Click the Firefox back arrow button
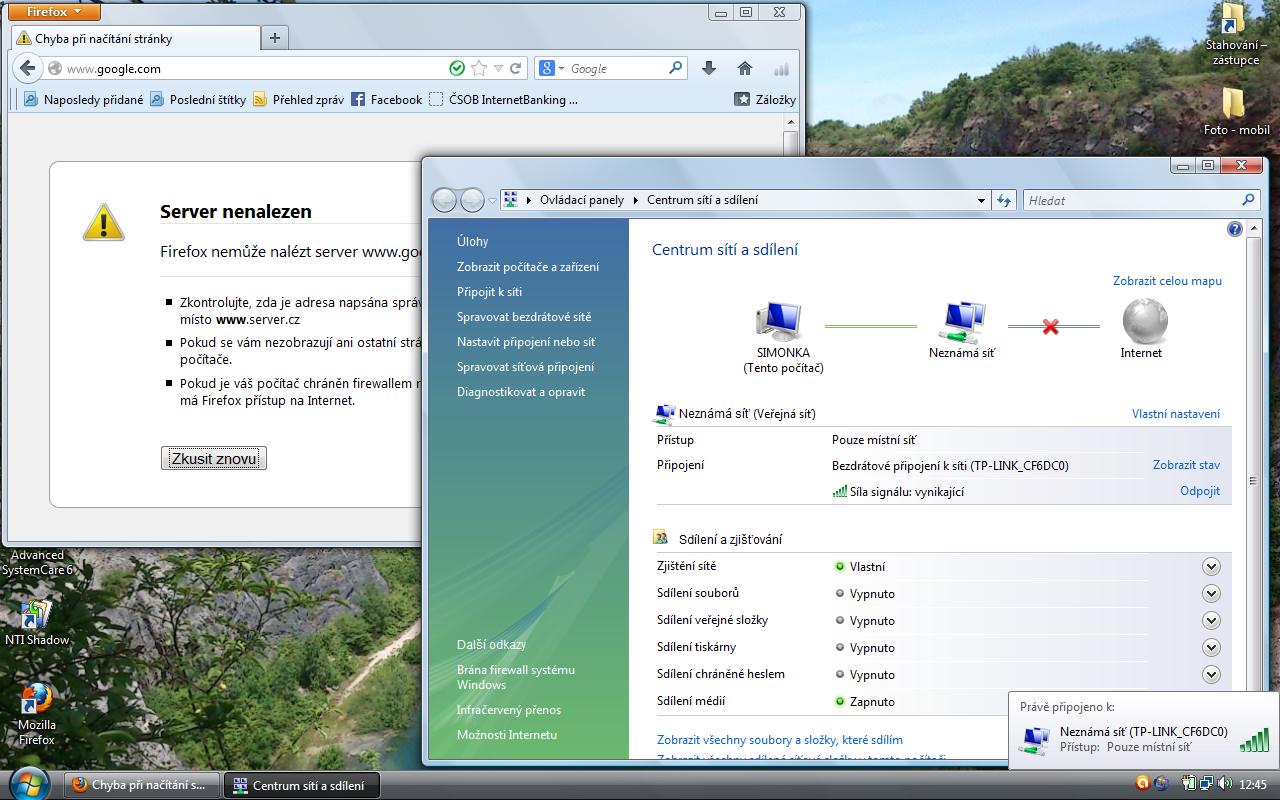Image resolution: width=1280 pixels, height=800 pixels. 26,68
